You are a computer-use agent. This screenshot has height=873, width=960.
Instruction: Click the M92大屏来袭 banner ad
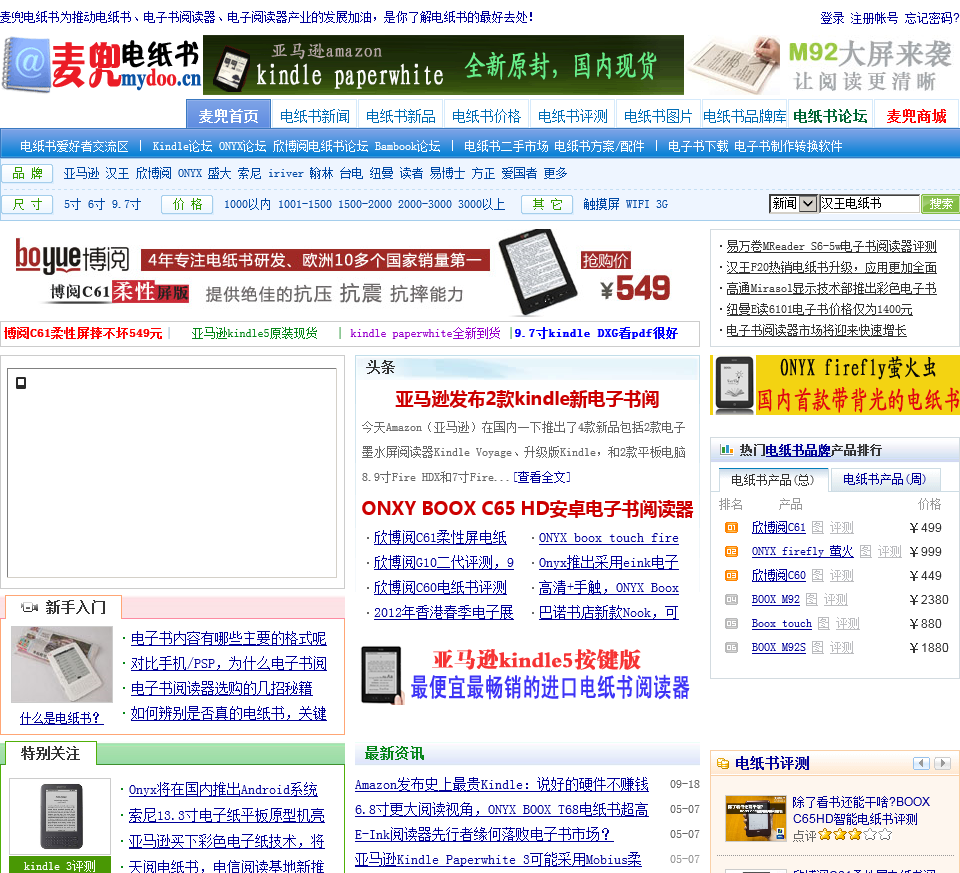click(822, 66)
